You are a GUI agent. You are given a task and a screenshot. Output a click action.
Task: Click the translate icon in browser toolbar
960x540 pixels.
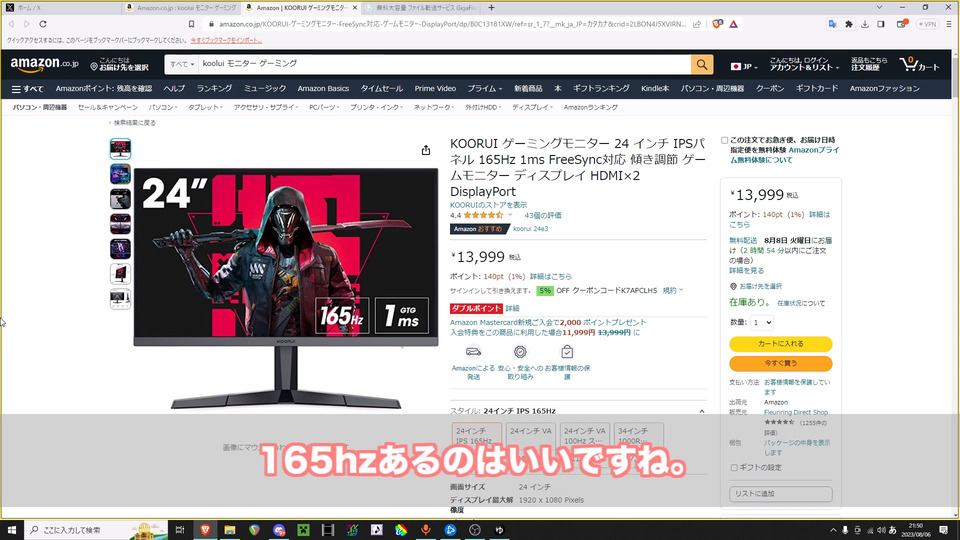[x=832, y=24]
